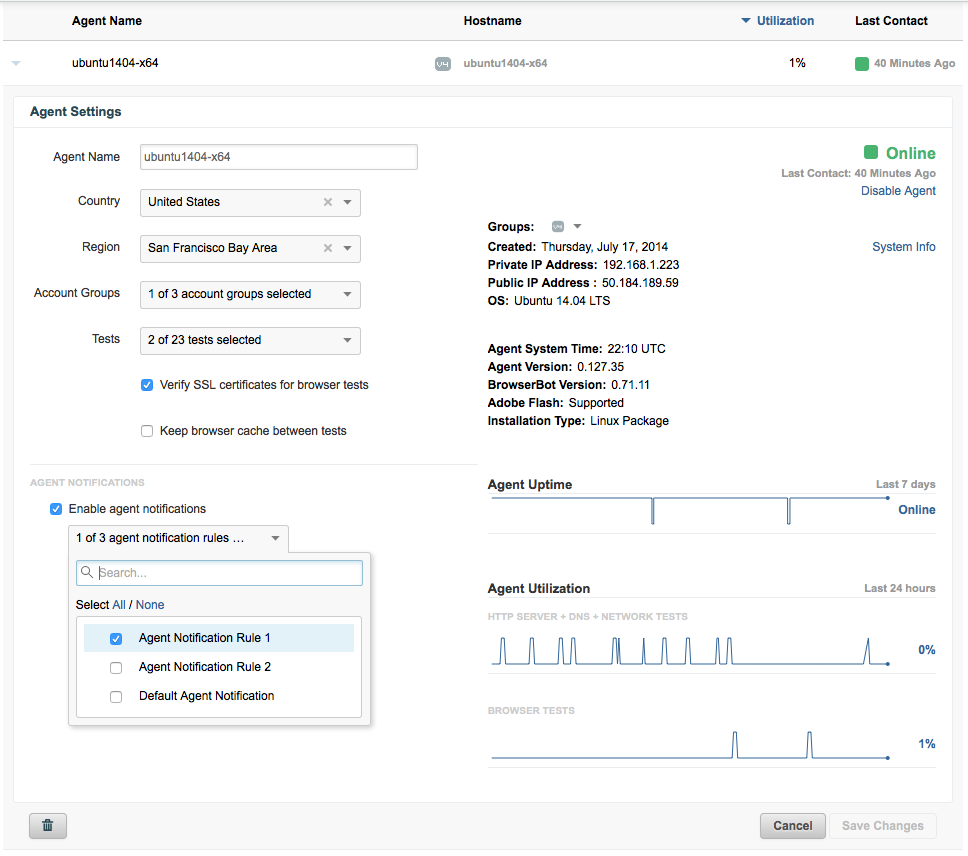968x856 pixels.
Task: Click the trash delete agent icon
Action: point(48,825)
